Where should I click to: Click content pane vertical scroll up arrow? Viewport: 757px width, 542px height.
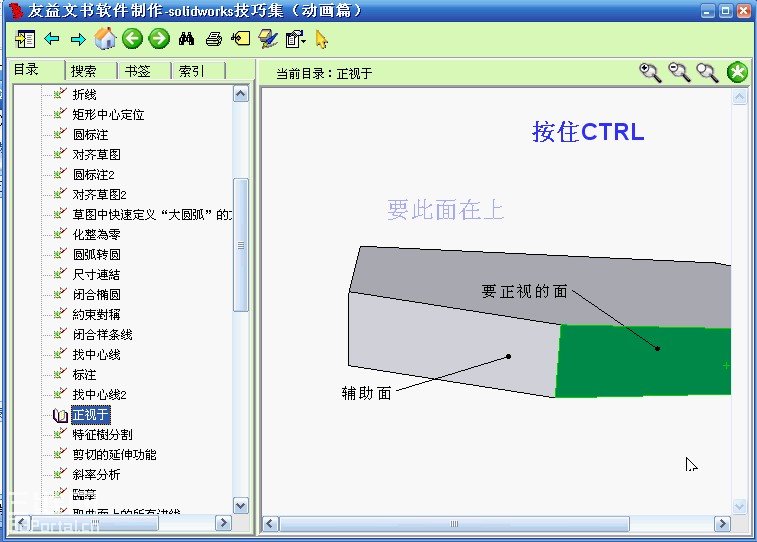740,97
